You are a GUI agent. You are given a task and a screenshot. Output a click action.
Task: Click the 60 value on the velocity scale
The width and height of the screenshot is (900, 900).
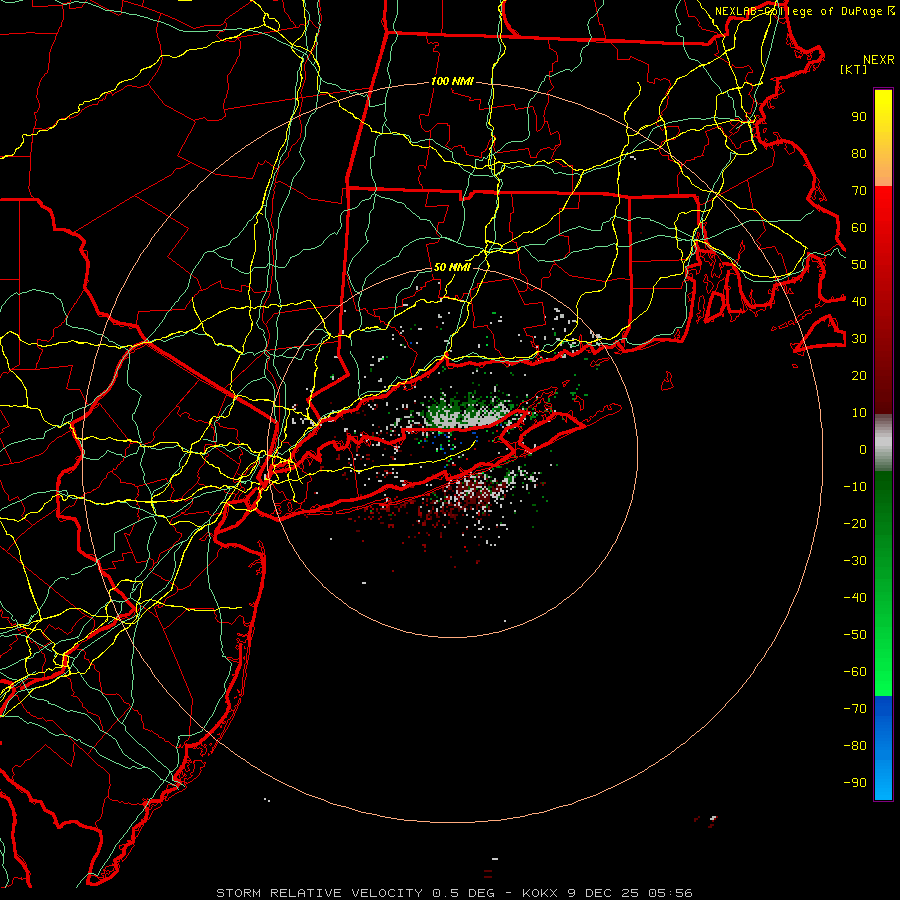click(859, 228)
